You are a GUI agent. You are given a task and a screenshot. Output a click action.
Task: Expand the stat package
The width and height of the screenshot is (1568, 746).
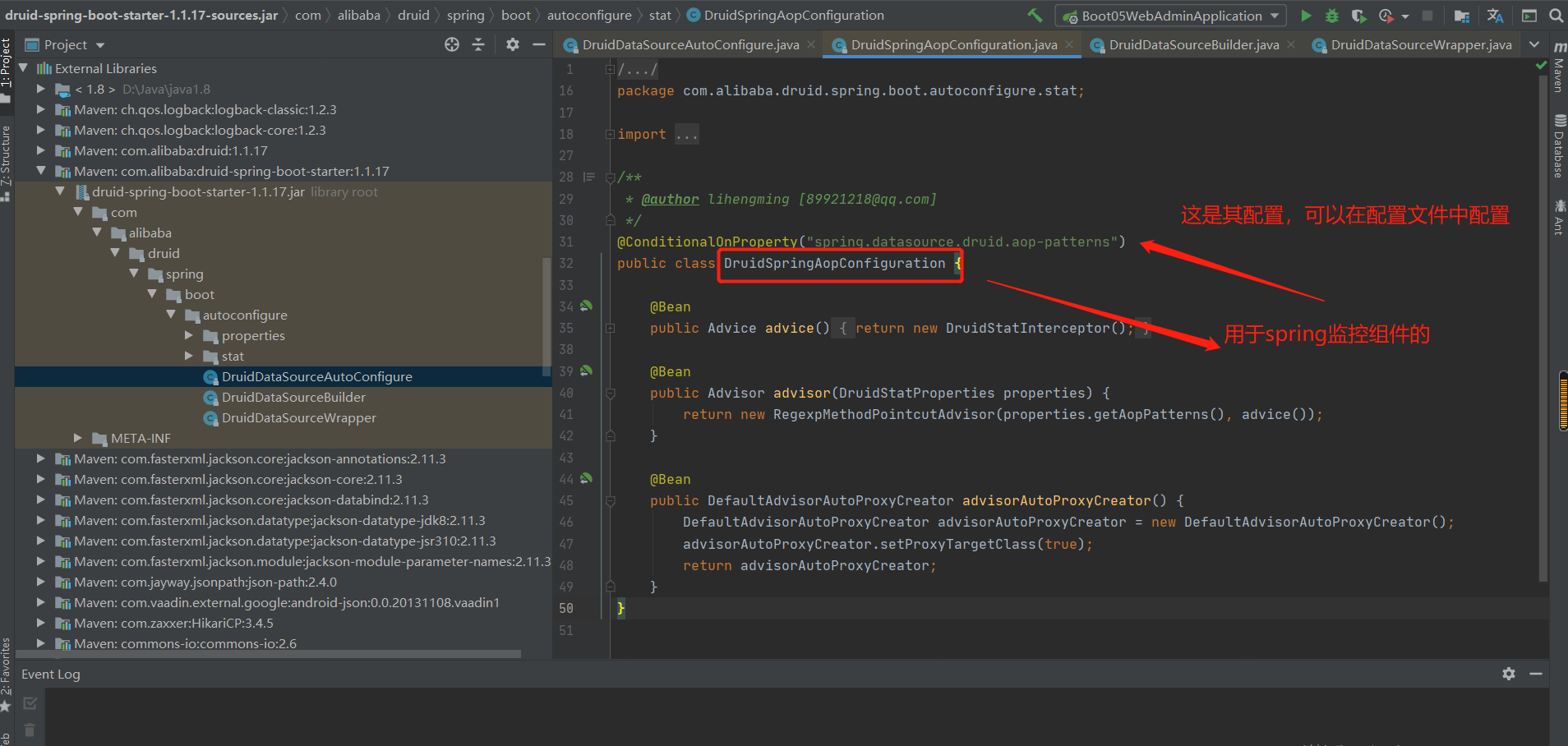189,356
